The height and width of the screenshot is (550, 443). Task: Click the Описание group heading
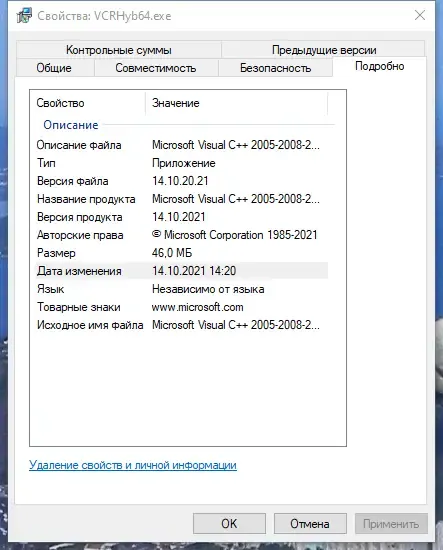coord(71,125)
